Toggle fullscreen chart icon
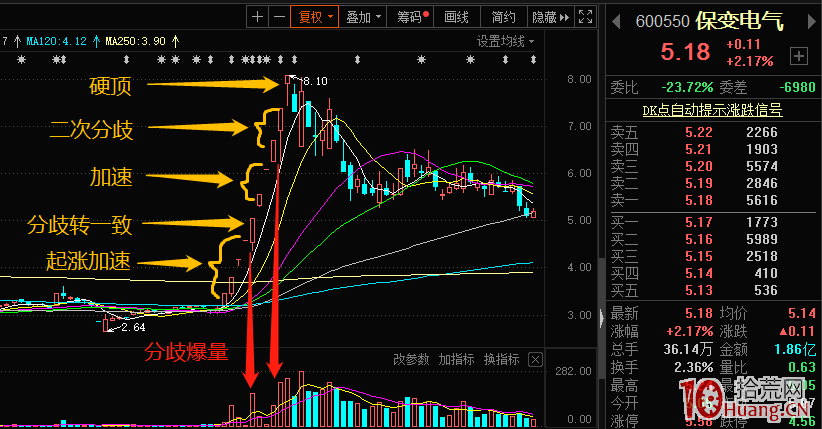Image resolution: width=822 pixels, height=429 pixels. pyautogui.click(x=586, y=17)
